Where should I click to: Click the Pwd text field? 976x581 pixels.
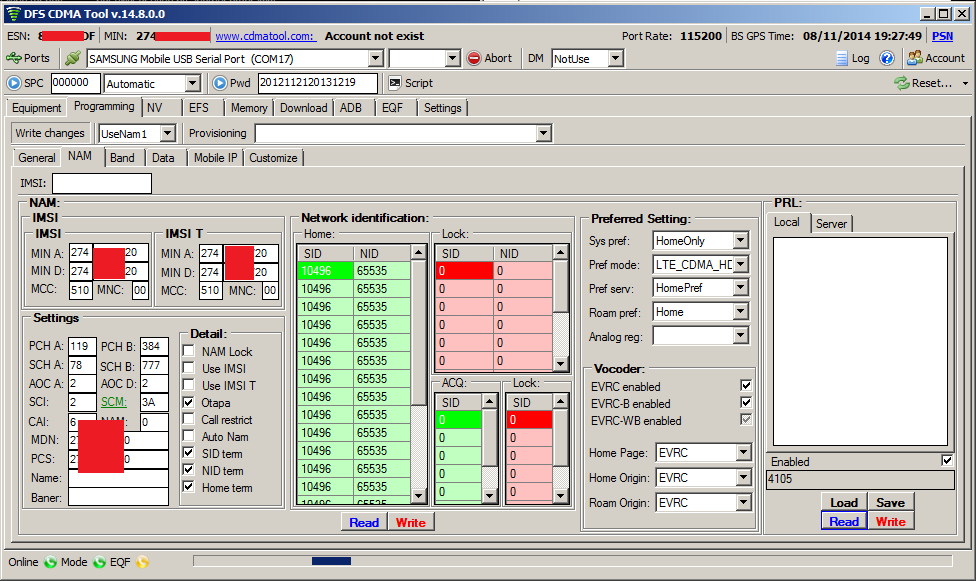[317, 83]
